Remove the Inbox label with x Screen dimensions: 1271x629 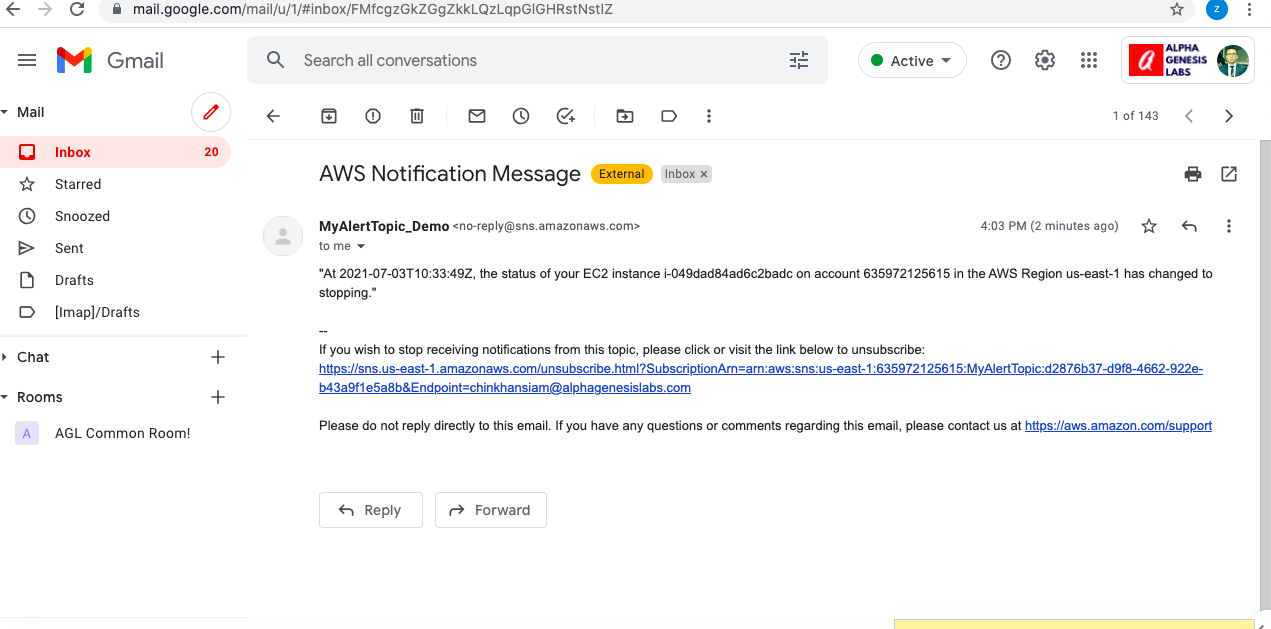pyautogui.click(x=704, y=174)
